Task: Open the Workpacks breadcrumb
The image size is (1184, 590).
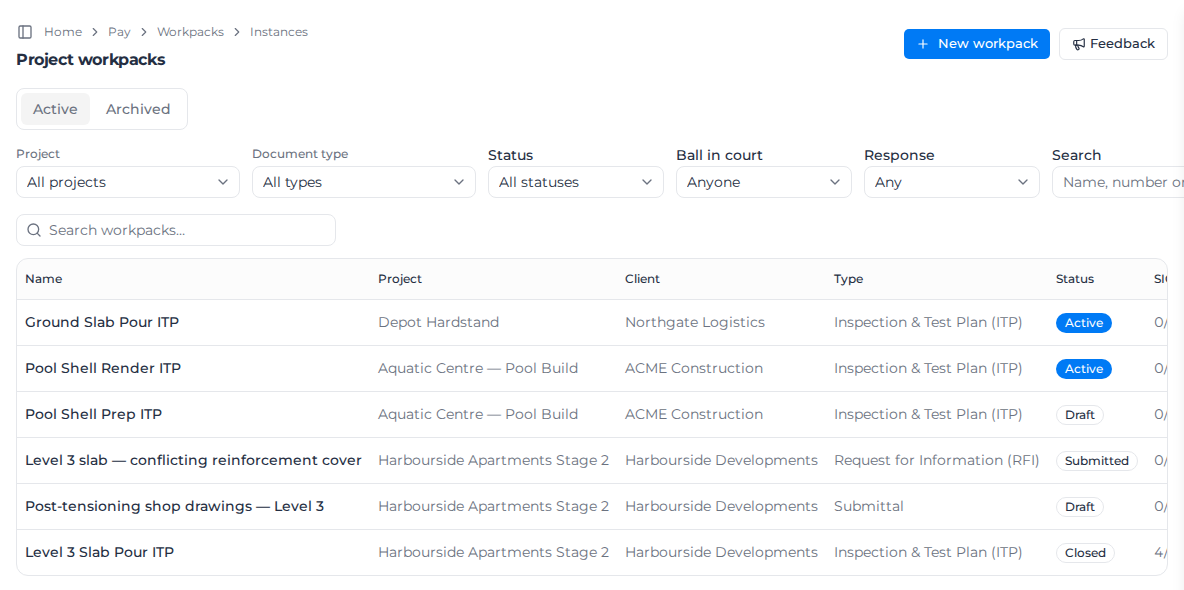Action: tap(190, 32)
